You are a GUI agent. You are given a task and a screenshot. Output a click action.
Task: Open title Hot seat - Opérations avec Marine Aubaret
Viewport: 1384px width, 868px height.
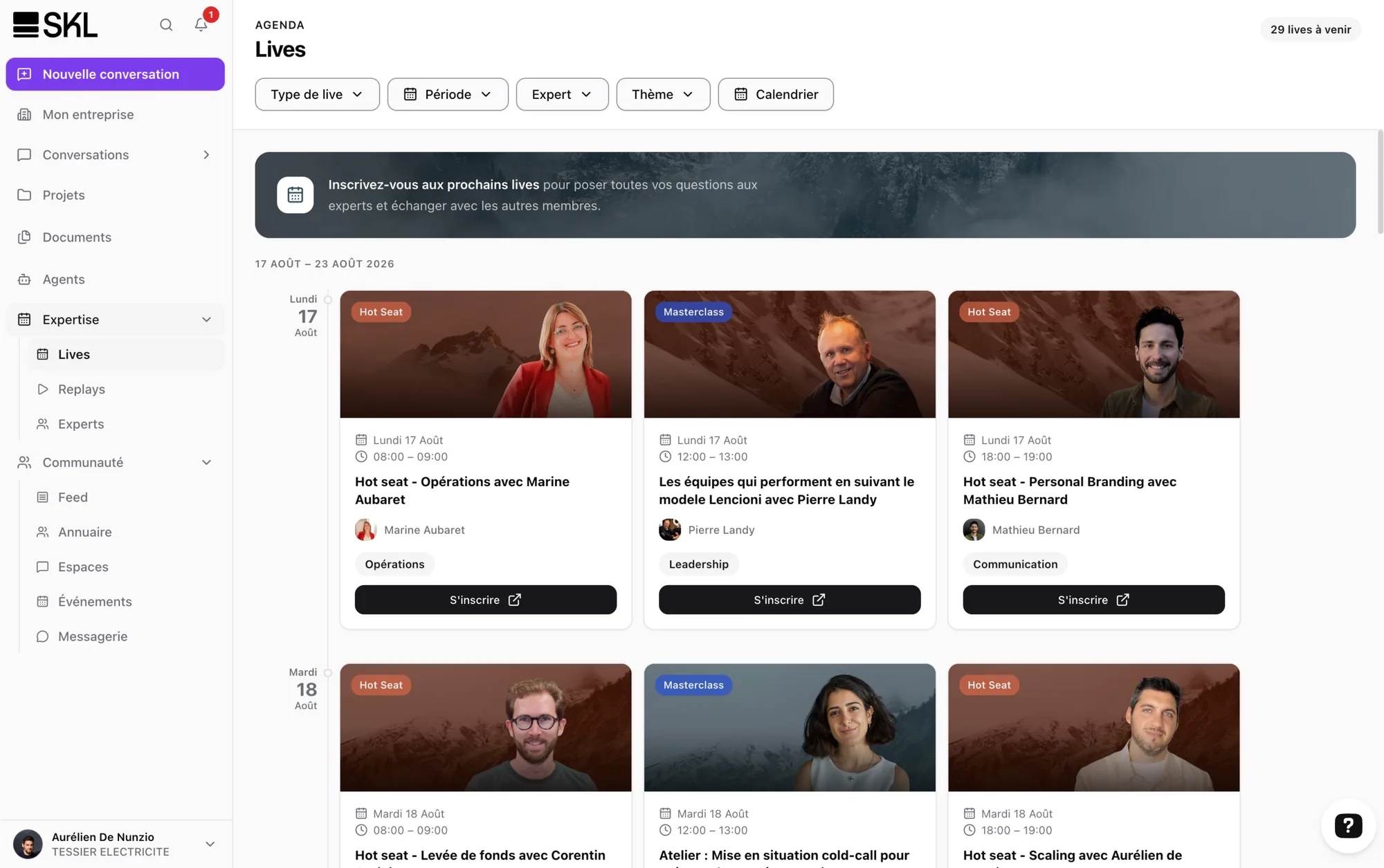(462, 490)
